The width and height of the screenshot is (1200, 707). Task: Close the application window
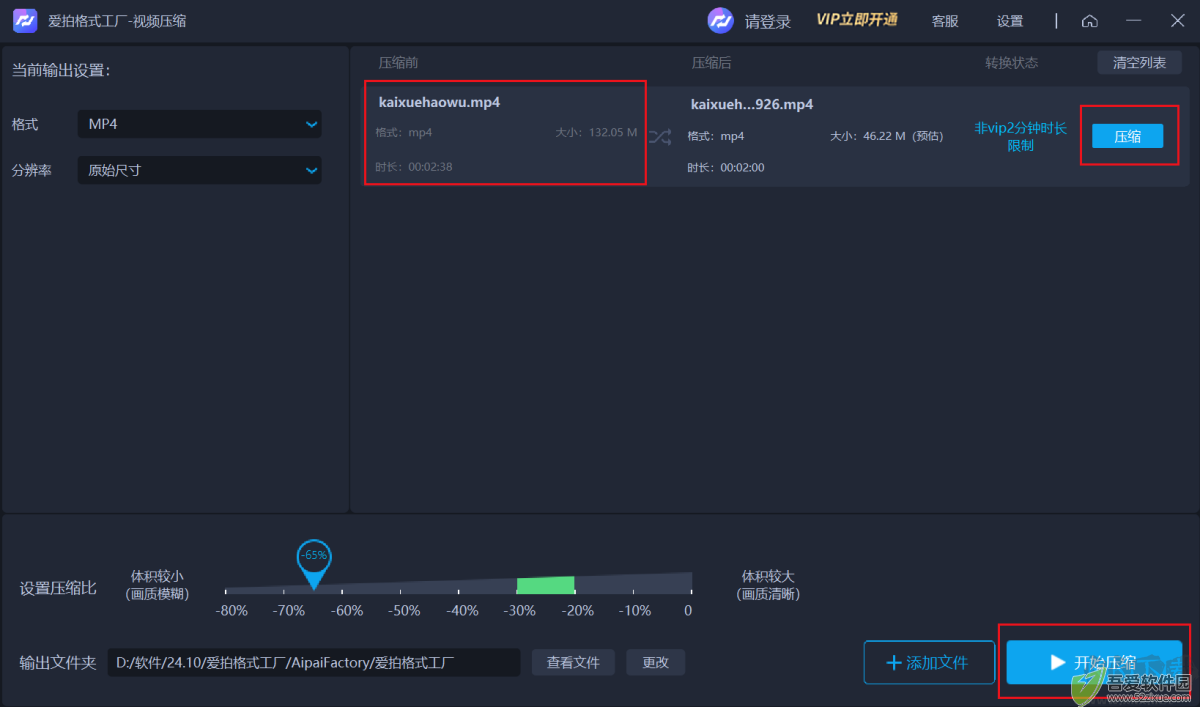(x=1177, y=21)
